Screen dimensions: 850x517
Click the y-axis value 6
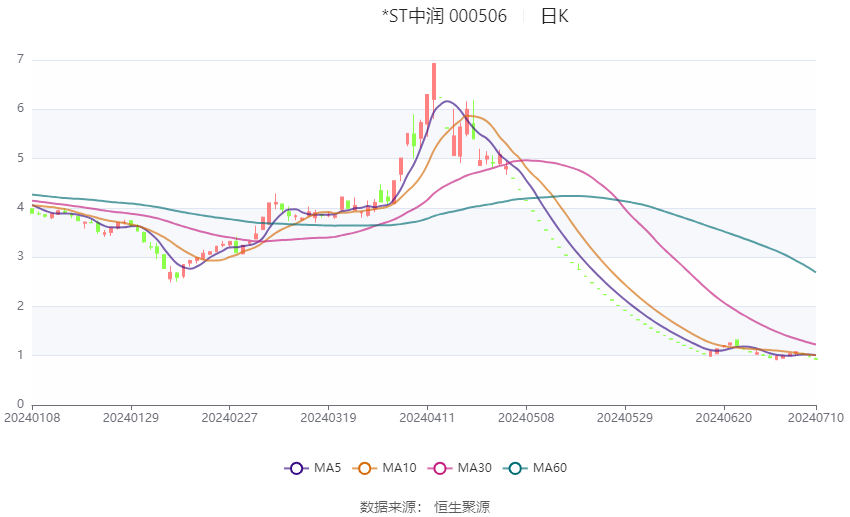coord(21,108)
